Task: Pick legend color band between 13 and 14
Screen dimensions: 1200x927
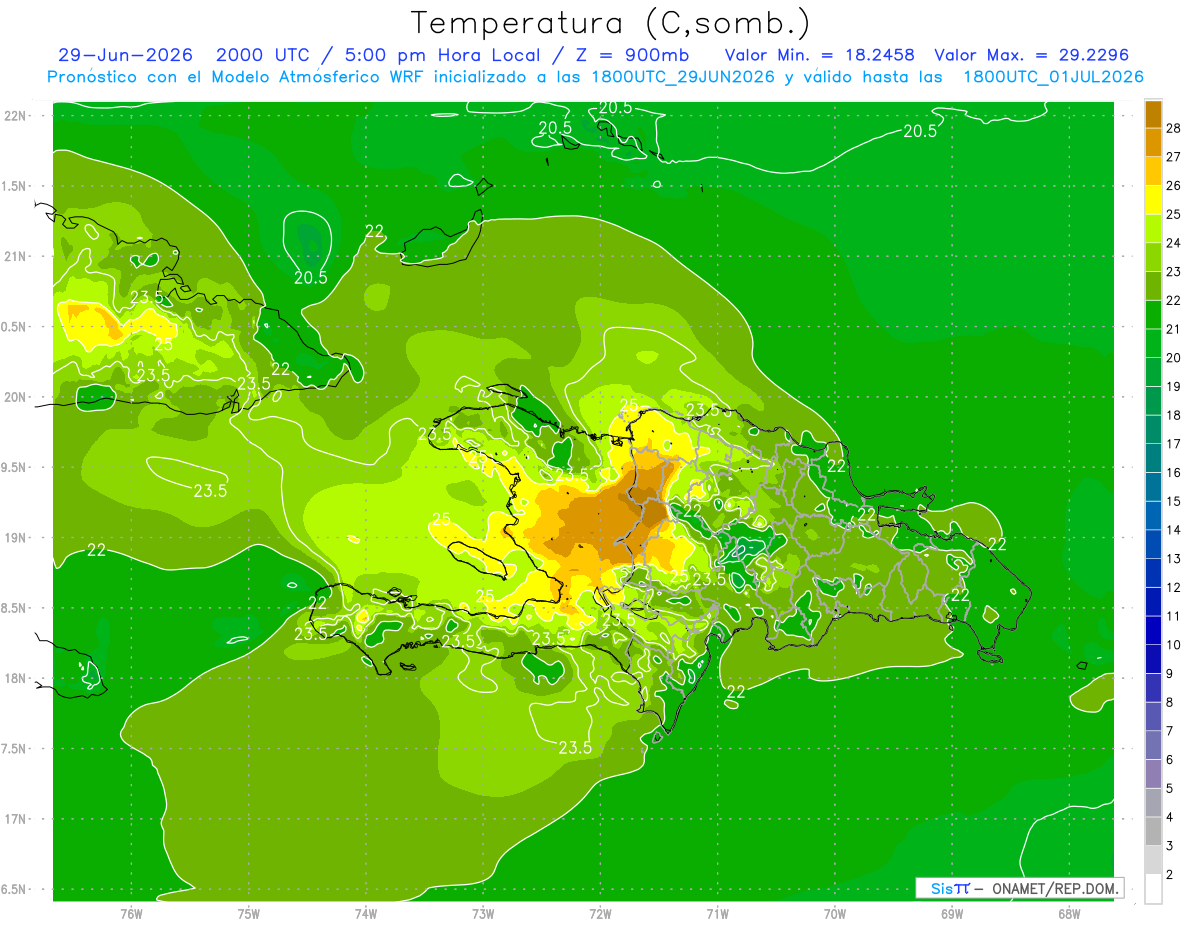Action: (1153, 544)
